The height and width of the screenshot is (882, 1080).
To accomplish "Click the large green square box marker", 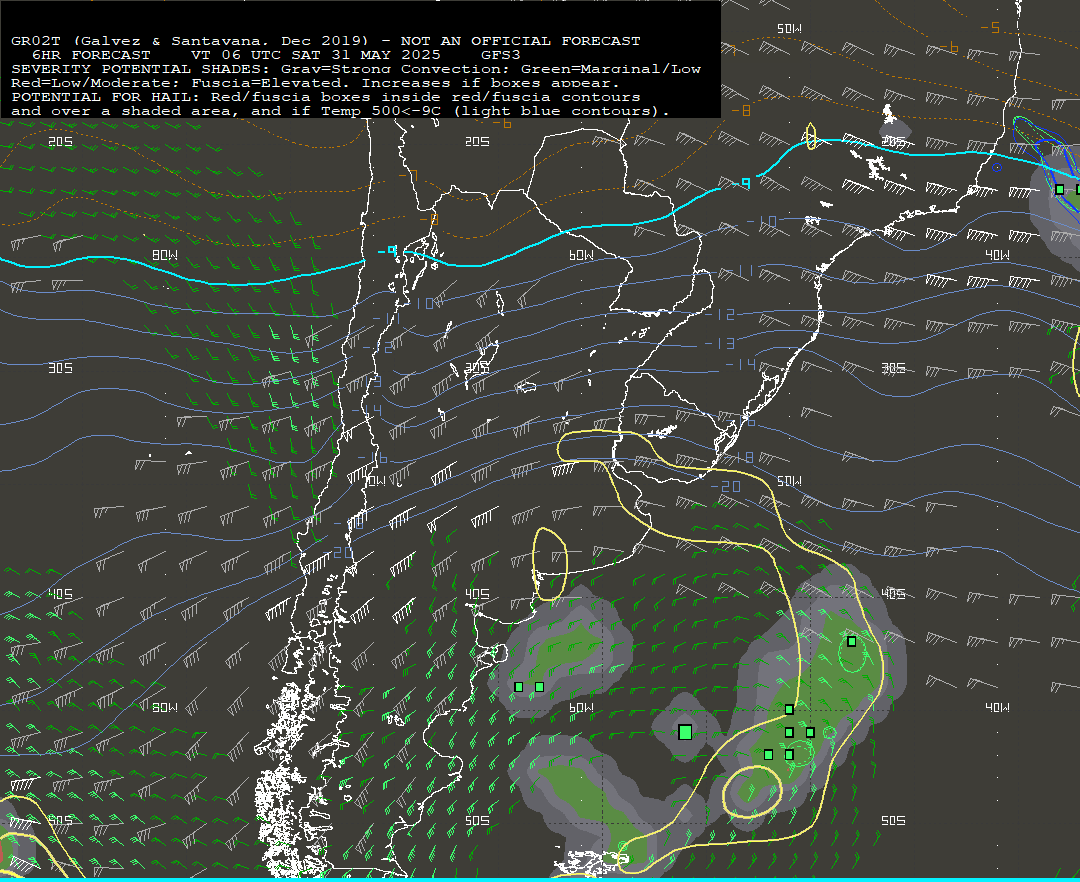I will coord(685,732).
